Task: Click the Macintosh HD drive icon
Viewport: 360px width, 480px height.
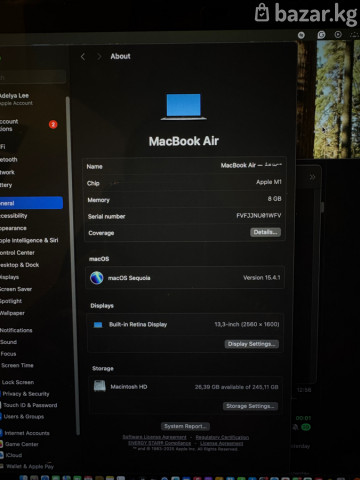Action: coord(100,386)
